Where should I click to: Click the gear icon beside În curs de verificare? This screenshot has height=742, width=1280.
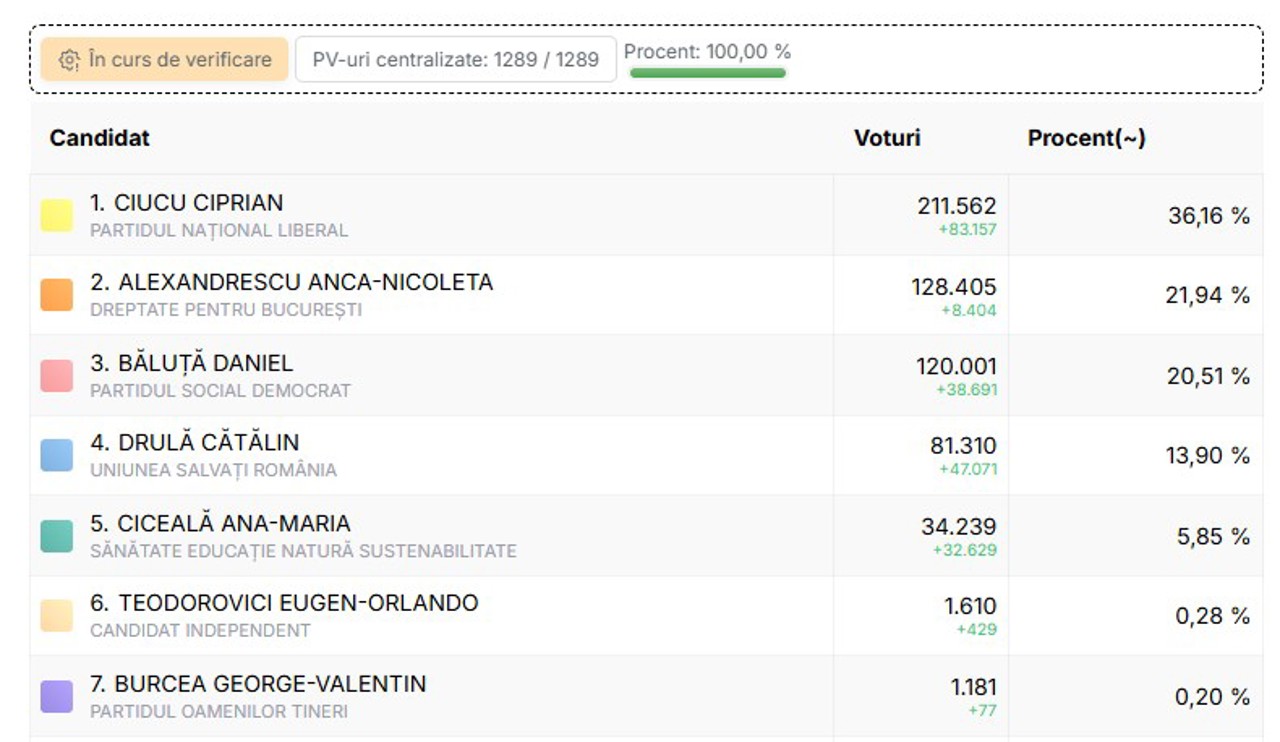click(x=68, y=60)
